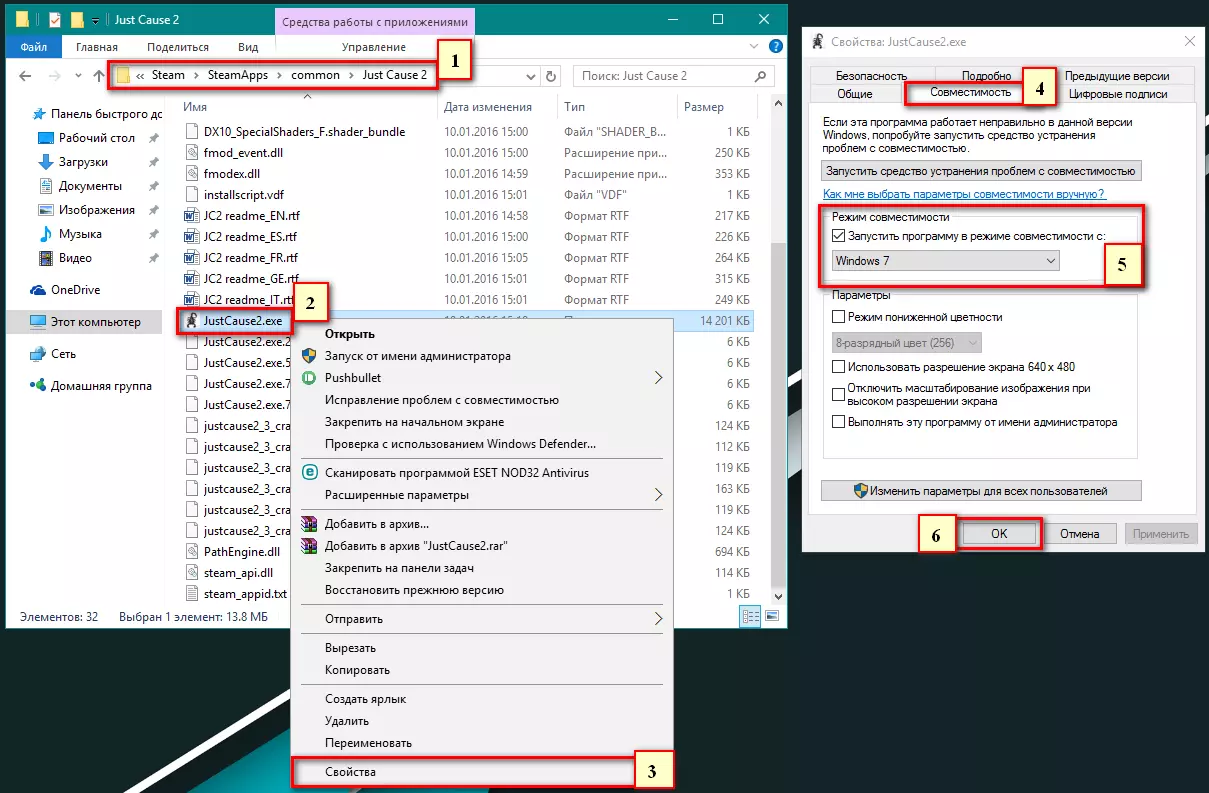
Task: Open the 8-разрядный цвет (256) dropdown
Action: (x=906, y=343)
